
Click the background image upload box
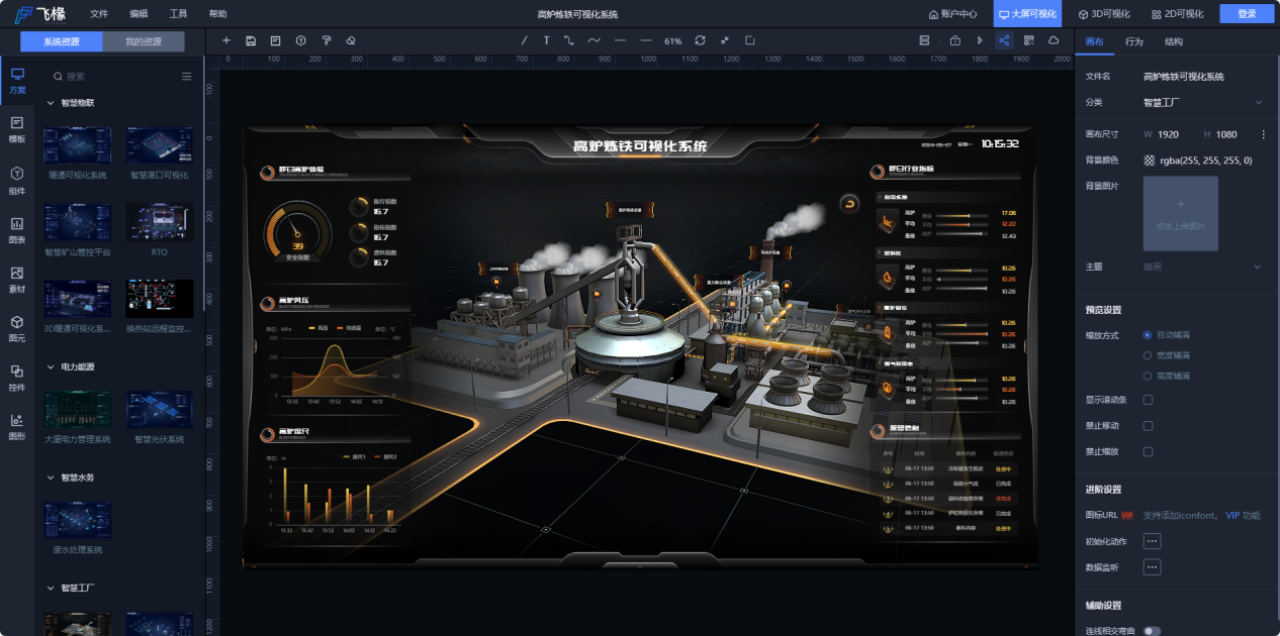point(1181,213)
